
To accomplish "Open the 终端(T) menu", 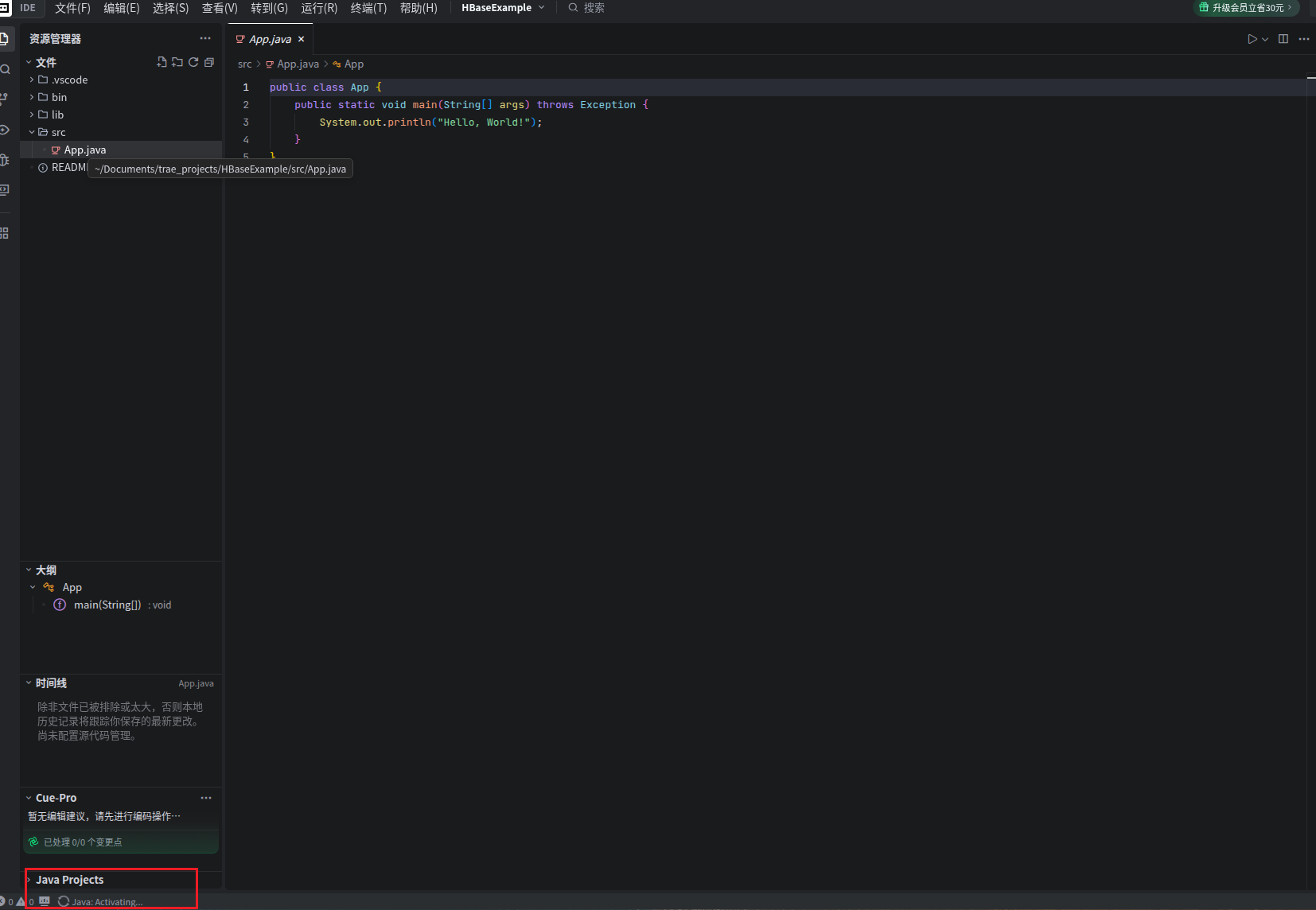I will click(x=368, y=8).
